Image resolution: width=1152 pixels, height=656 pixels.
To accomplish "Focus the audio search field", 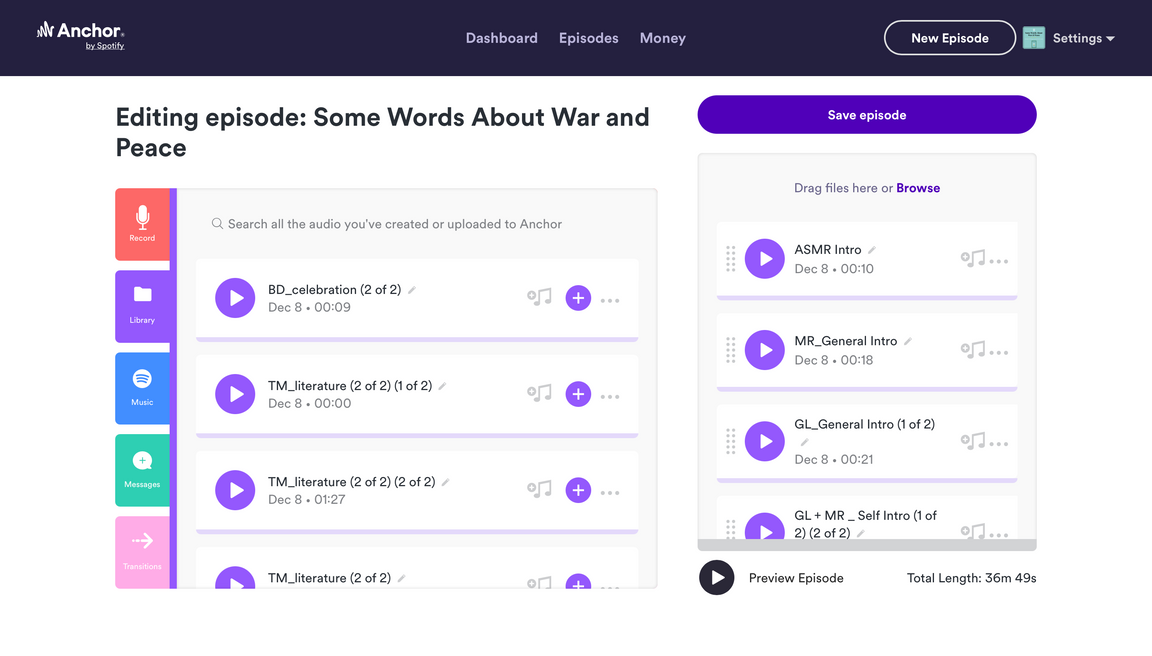I will point(417,224).
